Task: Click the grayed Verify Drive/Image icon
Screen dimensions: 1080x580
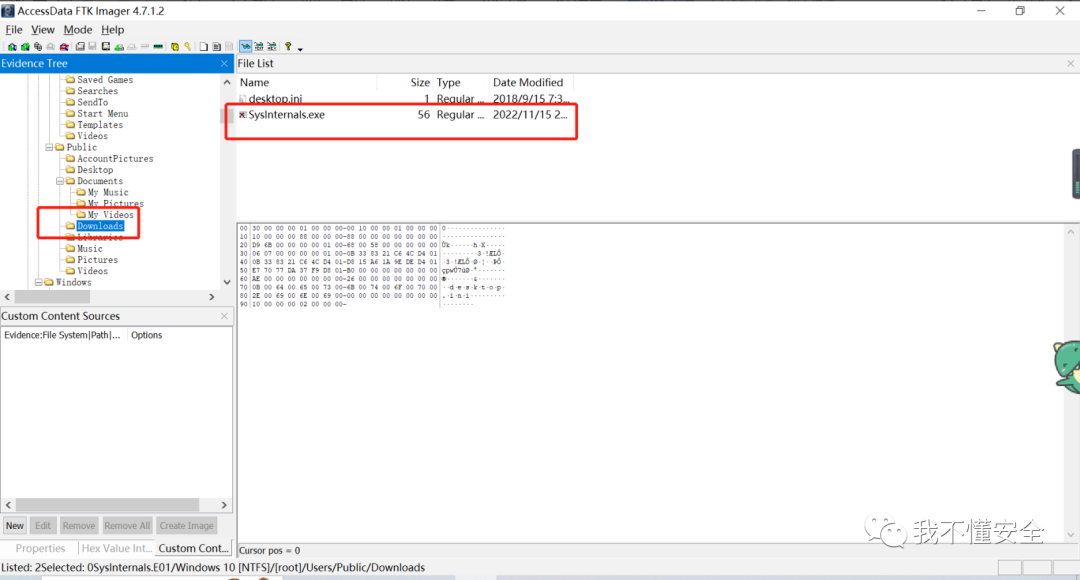Action: pyautogui.click(x=145, y=47)
